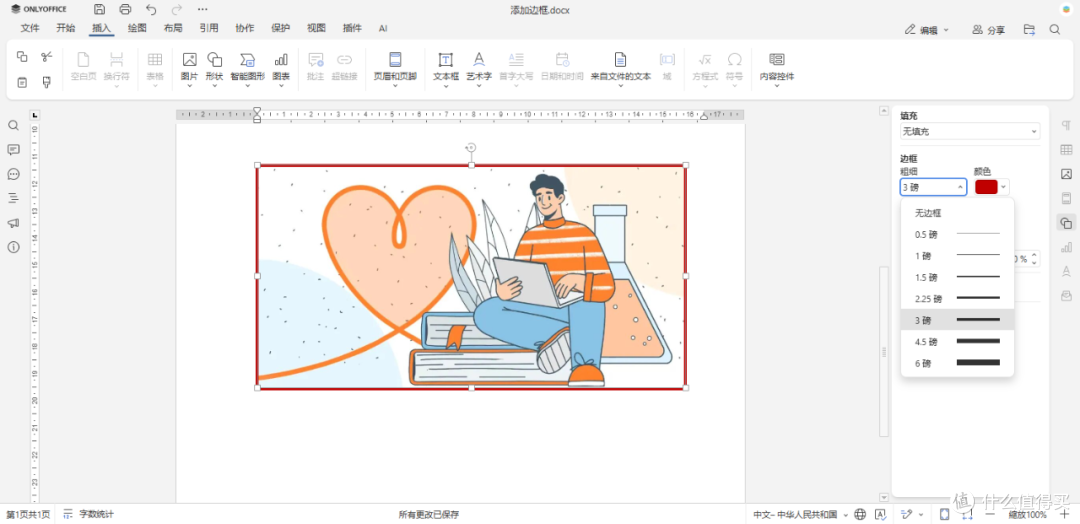The width and height of the screenshot is (1080, 524).
Task: Switch to the 布局 layout tab
Action: pyautogui.click(x=173, y=28)
